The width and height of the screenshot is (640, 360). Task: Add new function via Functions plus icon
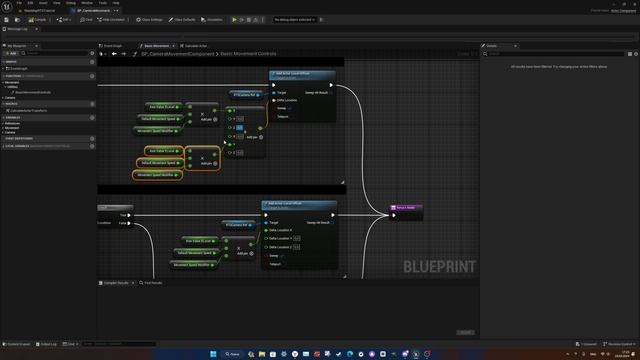click(x=92, y=76)
